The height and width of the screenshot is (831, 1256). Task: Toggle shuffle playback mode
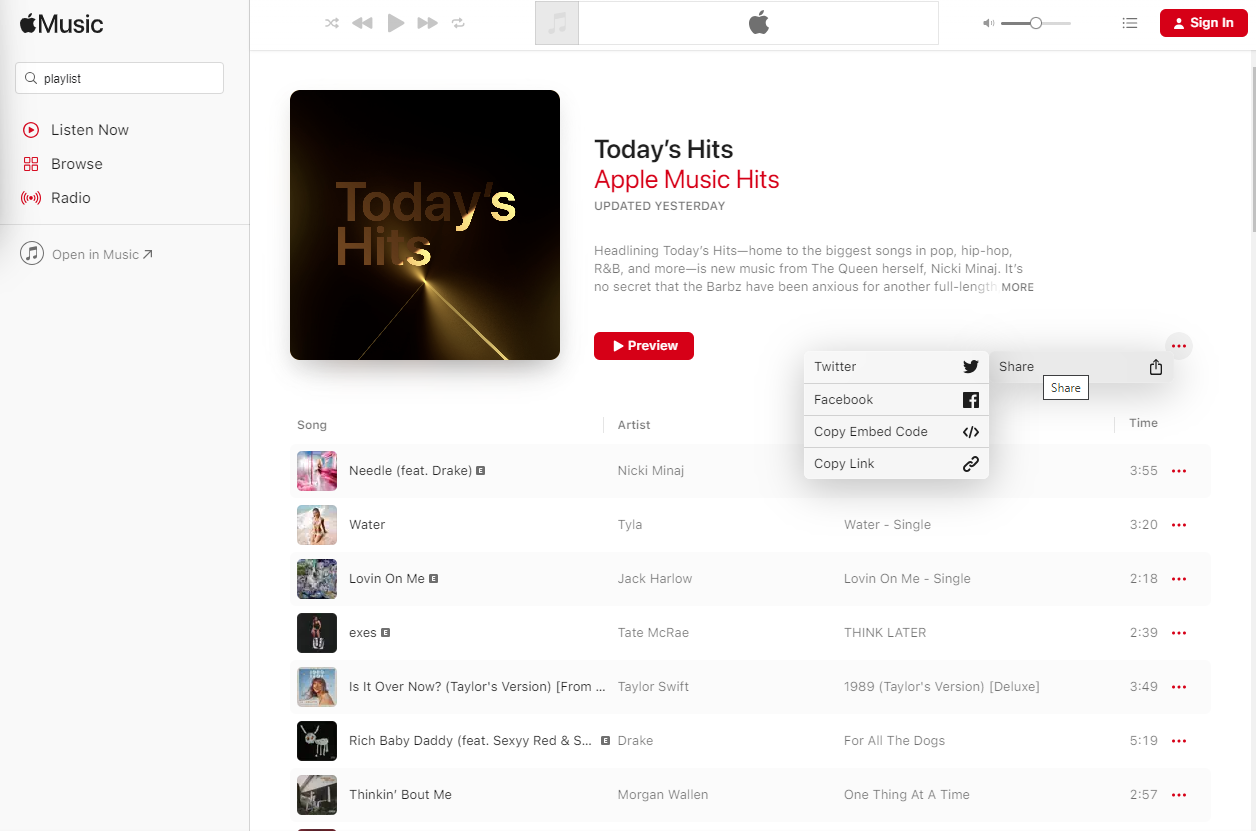tap(332, 23)
